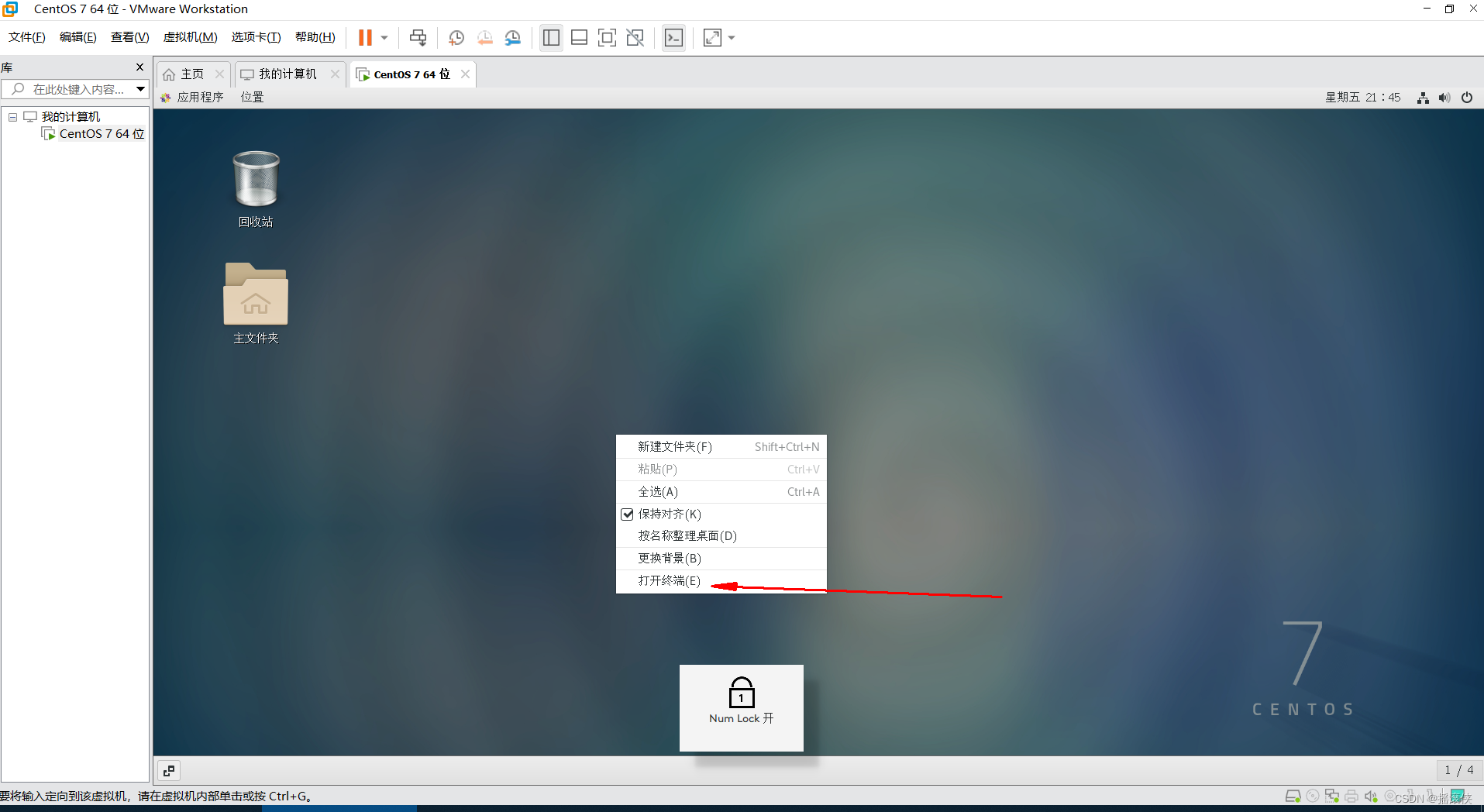Take a snapshot of the virtual machine
This screenshot has height=812, width=1484.
(456, 37)
